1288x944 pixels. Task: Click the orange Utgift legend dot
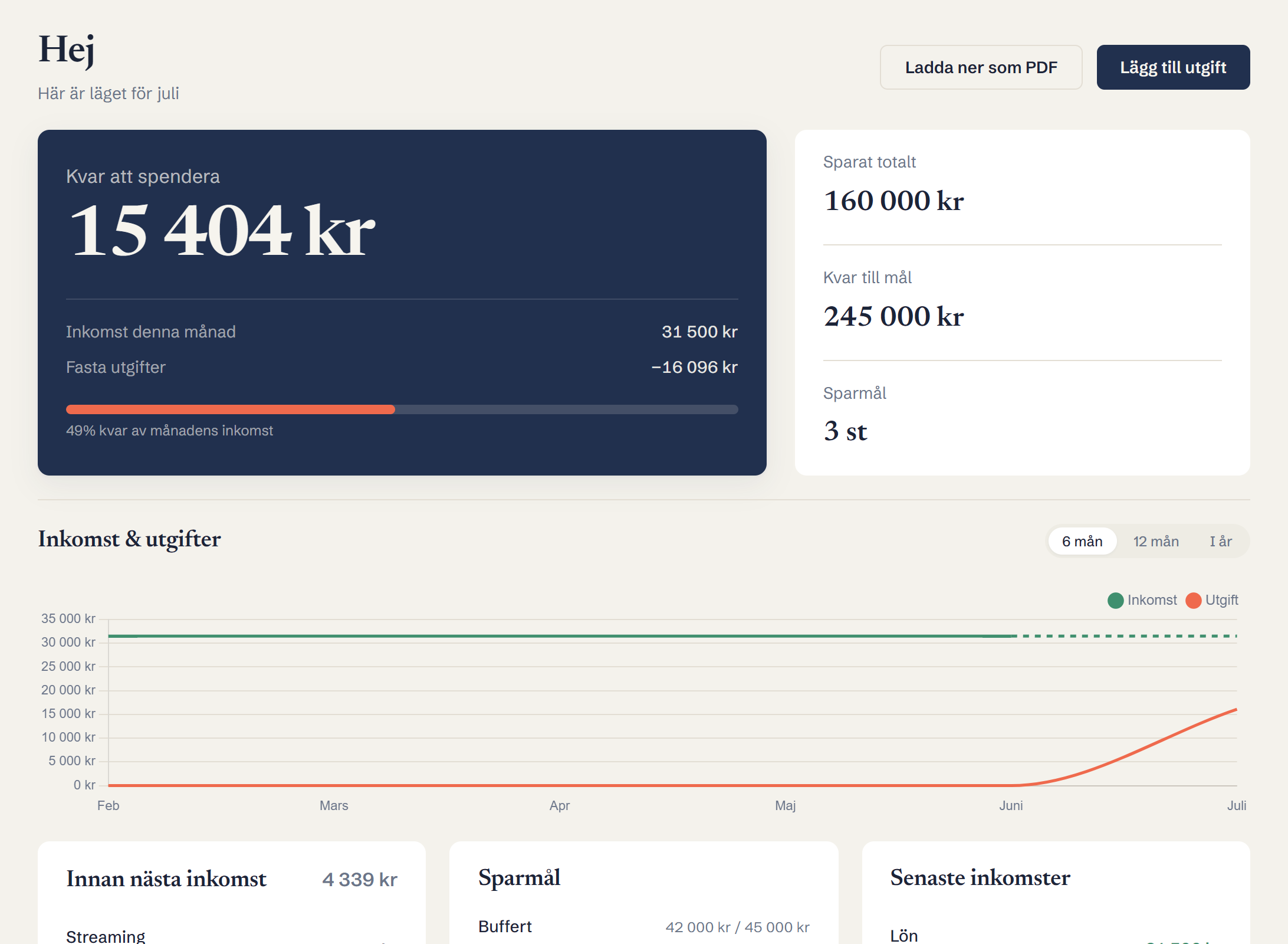point(1194,601)
